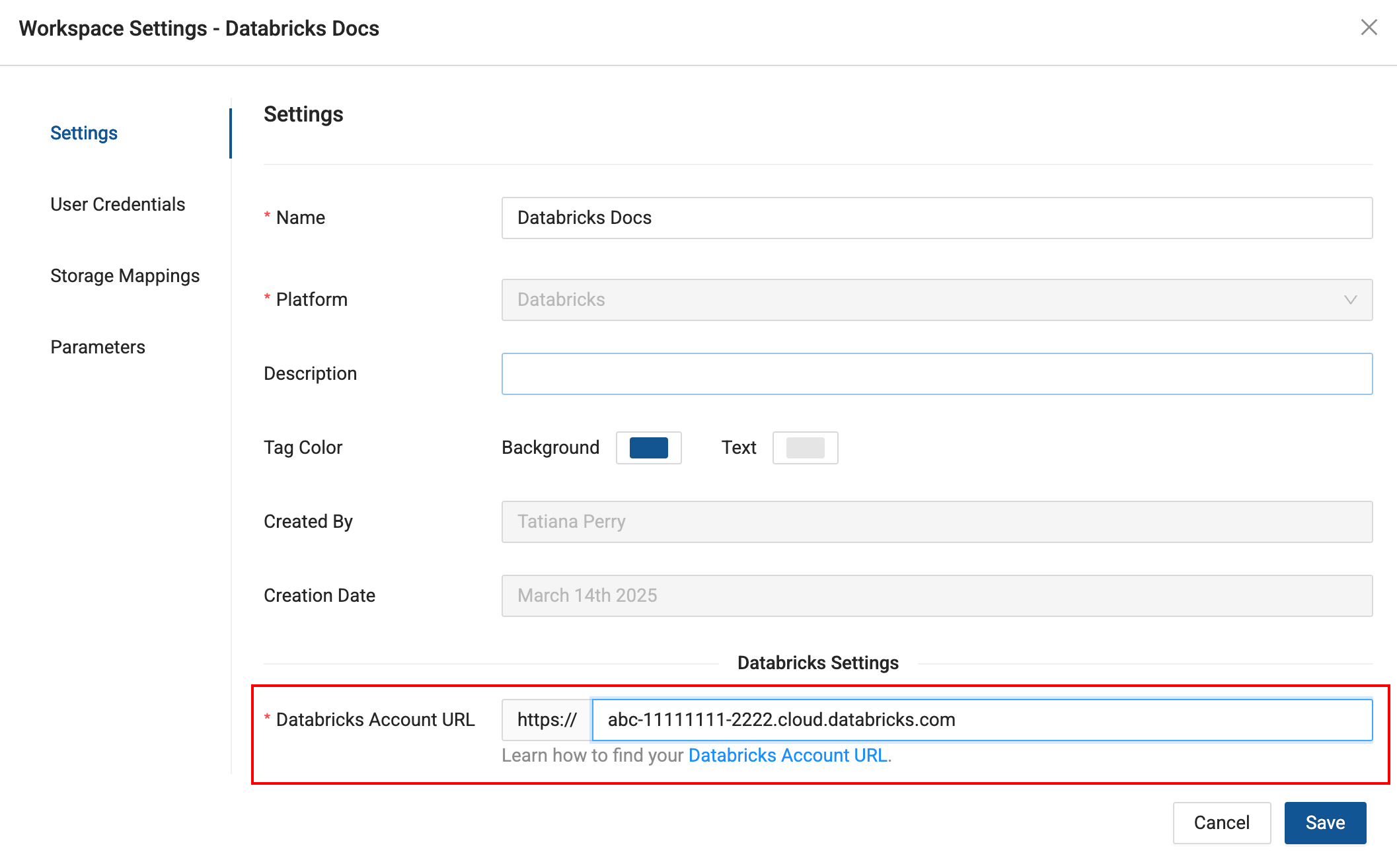Open the Settings tab in sidebar
Viewport: 1397px width, 868px height.
click(x=84, y=133)
